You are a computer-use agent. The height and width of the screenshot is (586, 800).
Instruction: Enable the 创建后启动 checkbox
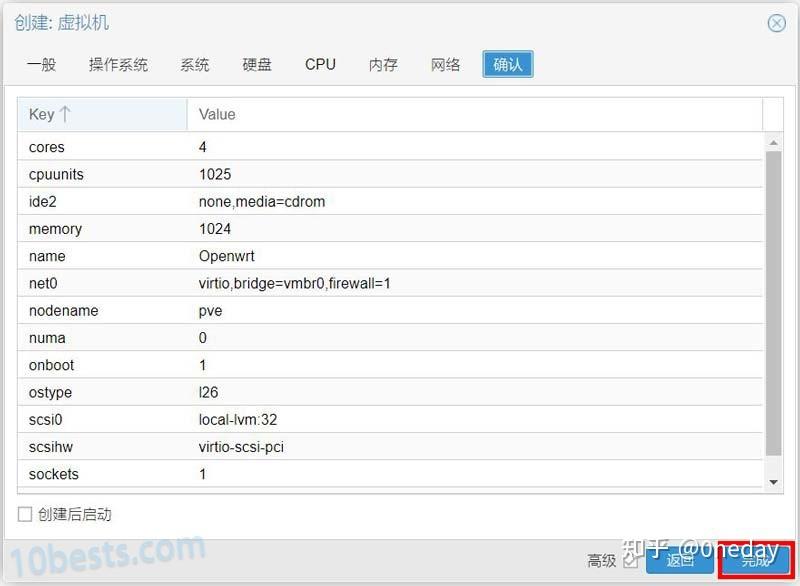tap(23, 514)
